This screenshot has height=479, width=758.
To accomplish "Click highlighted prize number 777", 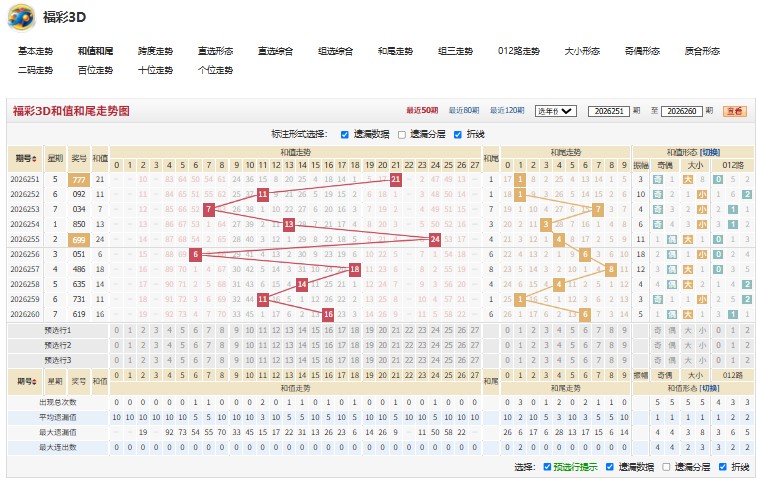I will (x=79, y=180).
